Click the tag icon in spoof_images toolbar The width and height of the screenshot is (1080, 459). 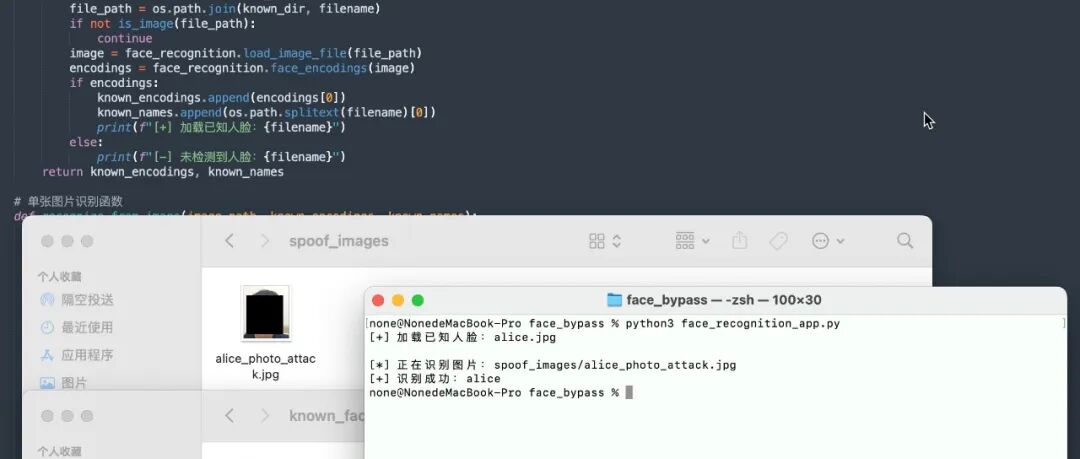[x=778, y=241]
